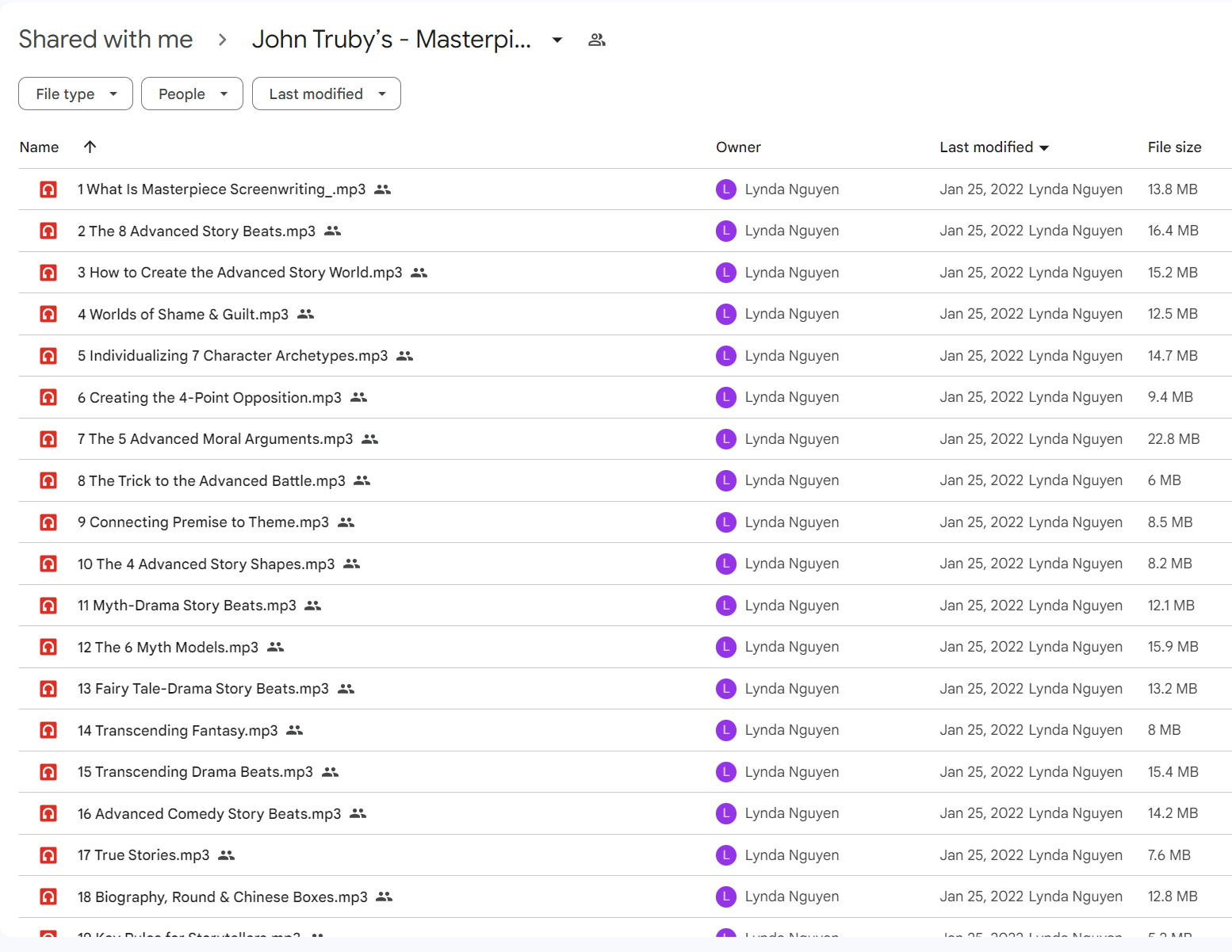The height and width of the screenshot is (952, 1232).
Task: Reverse the Name sort order arrow
Action: 90,147
